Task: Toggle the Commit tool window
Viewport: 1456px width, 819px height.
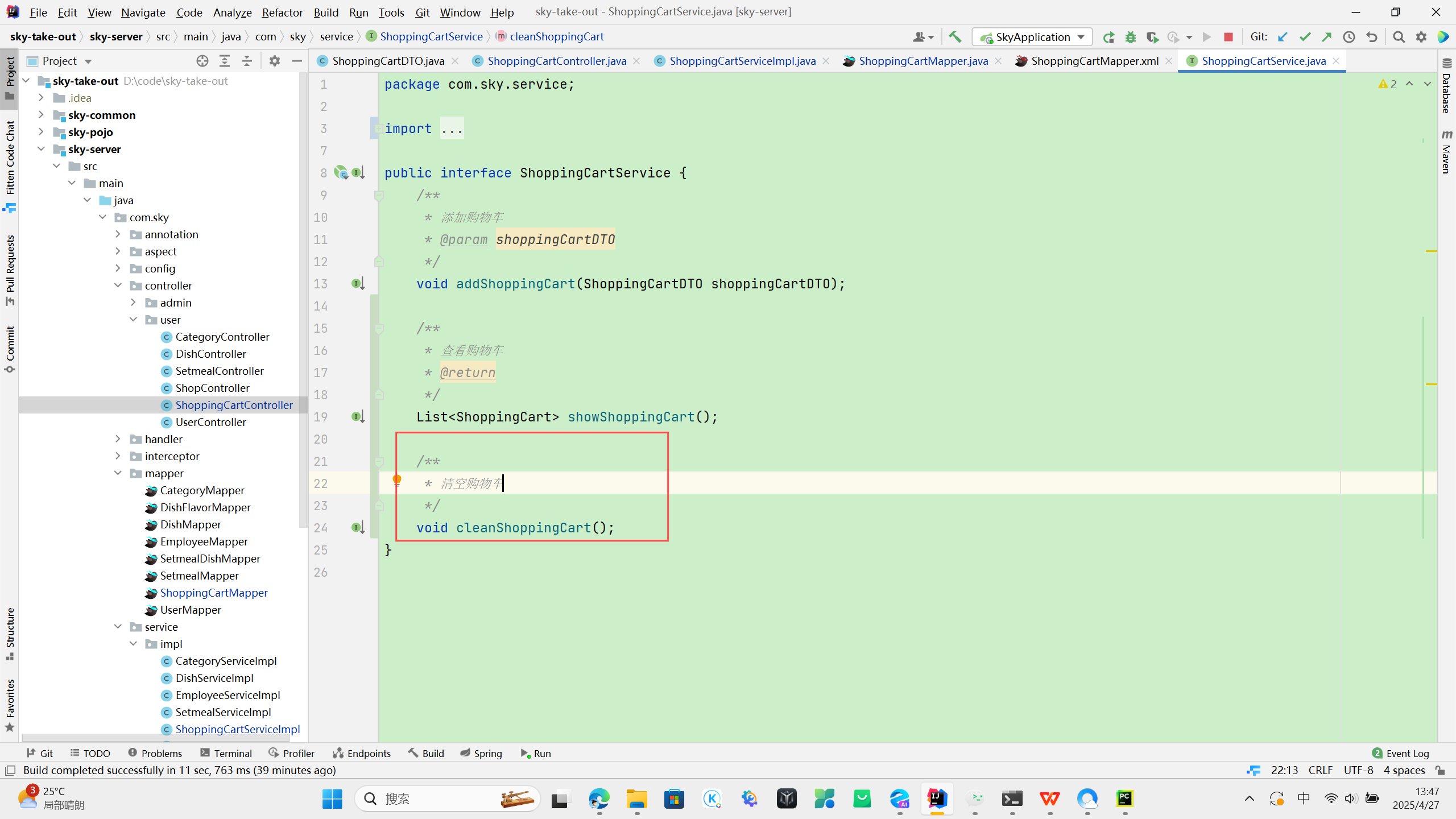Action: (x=10, y=348)
